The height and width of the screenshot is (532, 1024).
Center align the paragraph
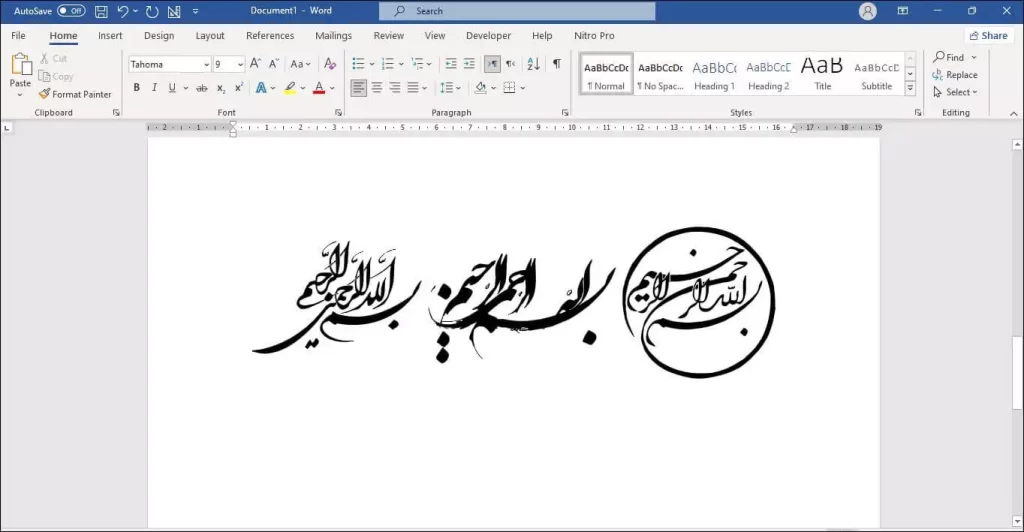(x=377, y=87)
